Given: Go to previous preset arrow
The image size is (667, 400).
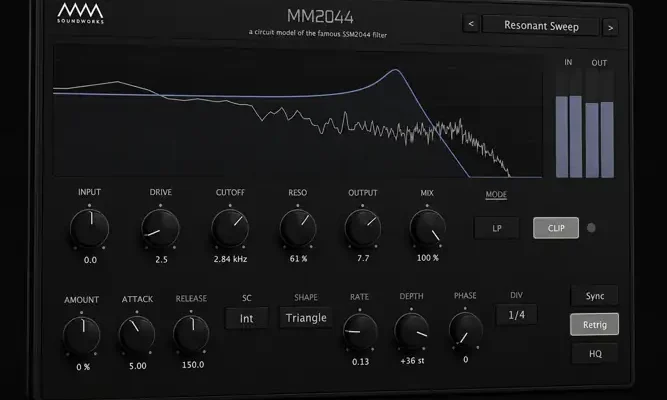Looking at the screenshot, I should [x=471, y=24].
